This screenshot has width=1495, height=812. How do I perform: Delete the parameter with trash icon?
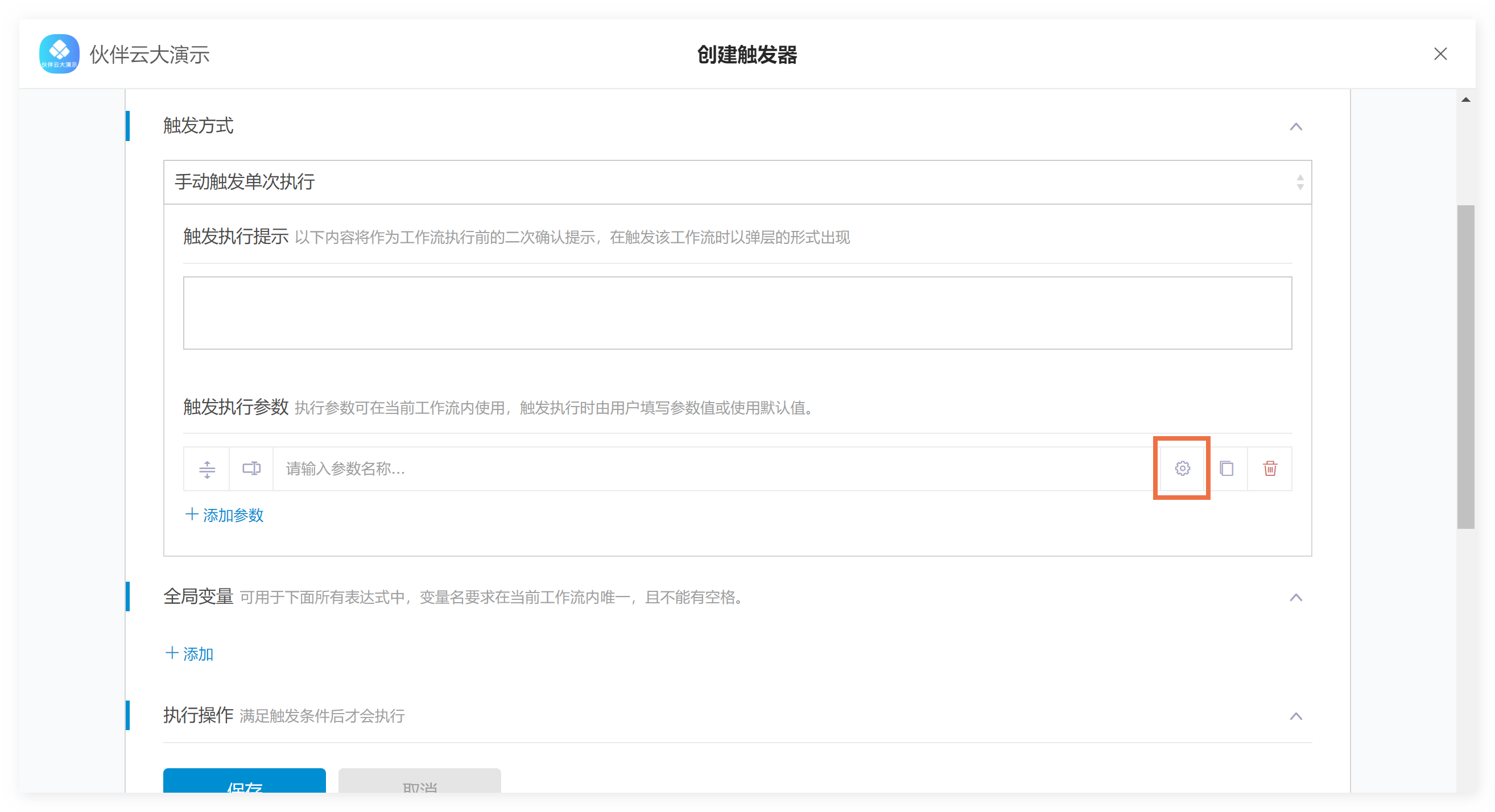pyautogui.click(x=1269, y=468)
